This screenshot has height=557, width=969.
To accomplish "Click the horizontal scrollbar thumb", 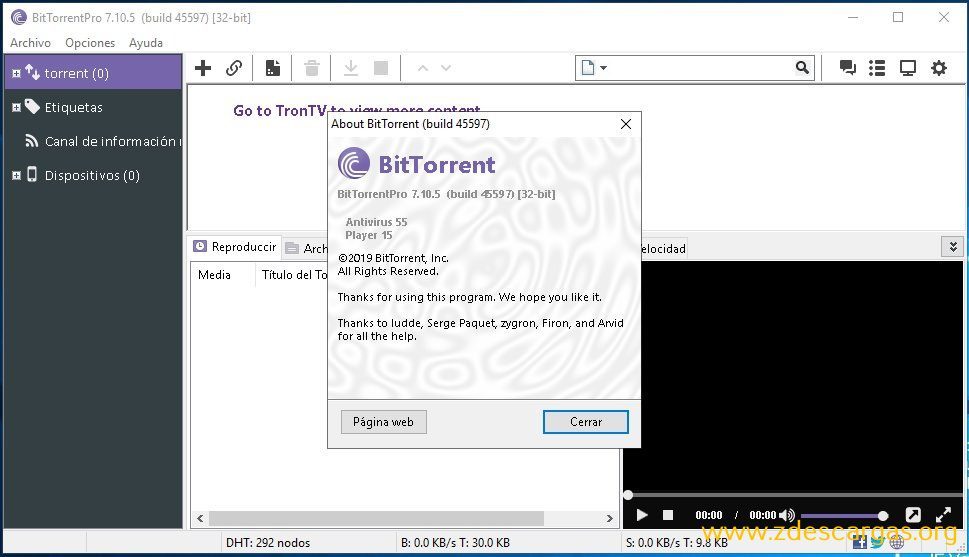I will tap(376, 519).
